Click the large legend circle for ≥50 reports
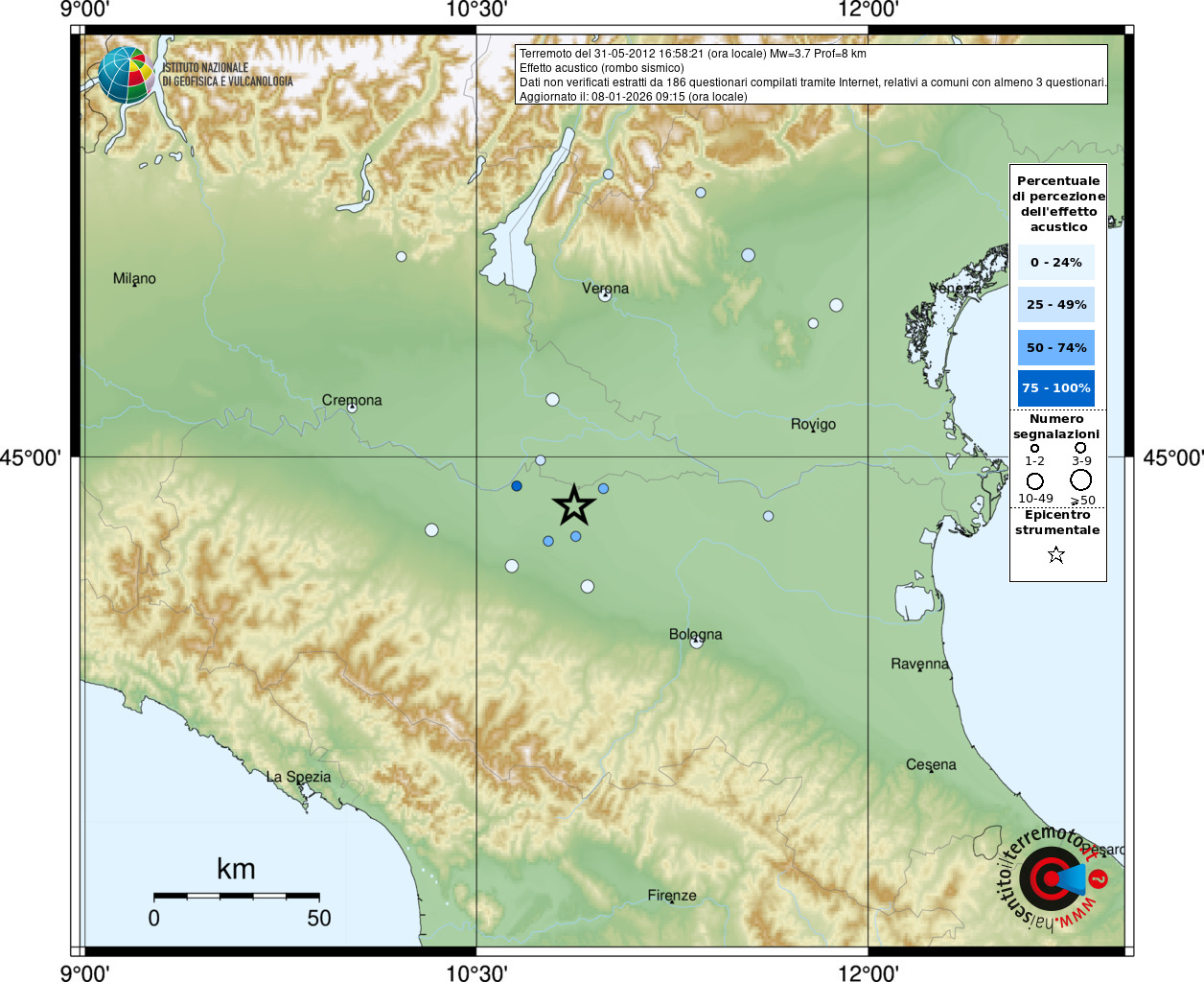The height and width of the screenshot is (982, 1204). [x=1081, y=479]
